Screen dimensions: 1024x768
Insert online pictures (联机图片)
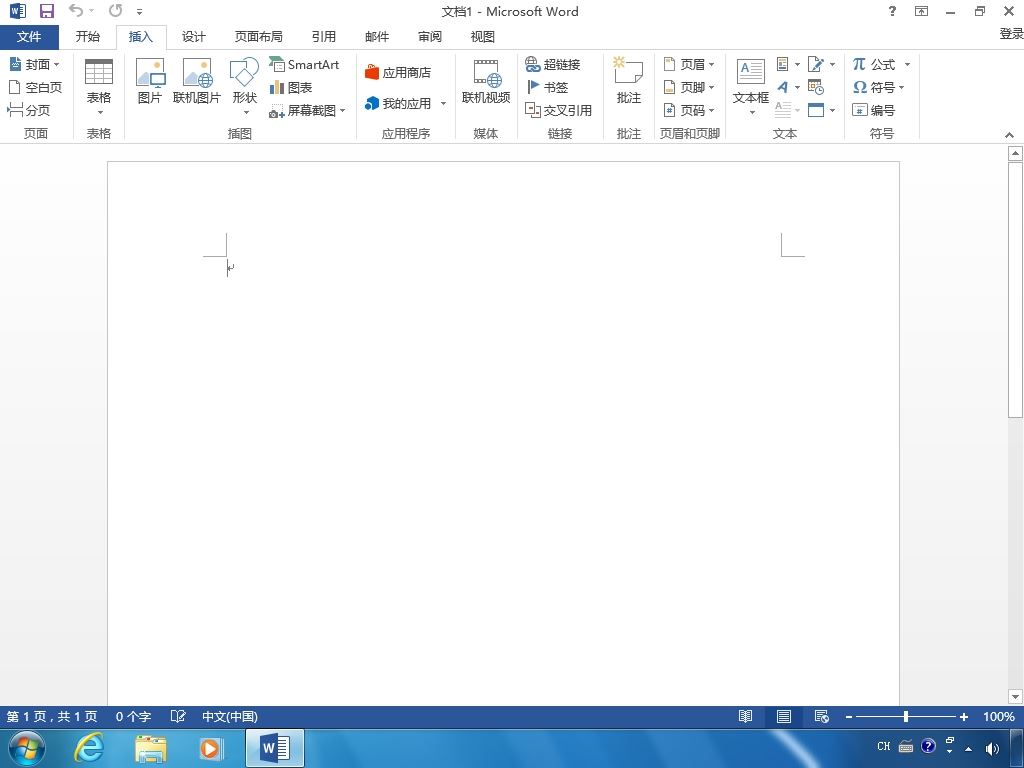pyautogui.click(x=197, y=82)
